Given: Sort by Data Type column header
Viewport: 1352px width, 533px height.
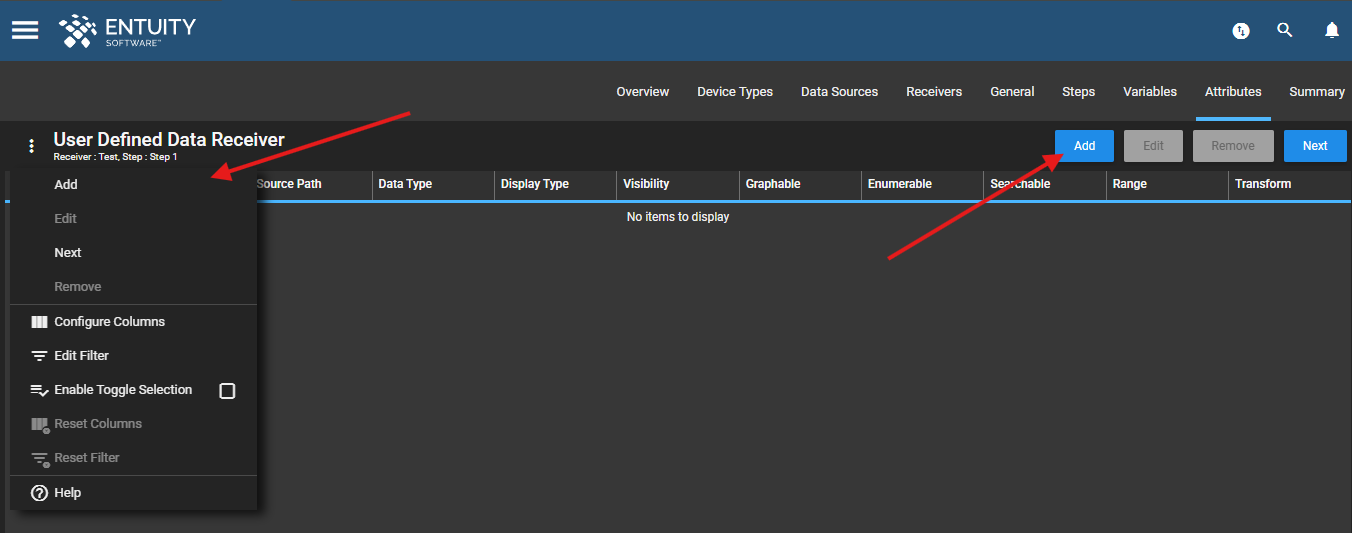Looking at the screenshot, I should [x=405, y=185].
